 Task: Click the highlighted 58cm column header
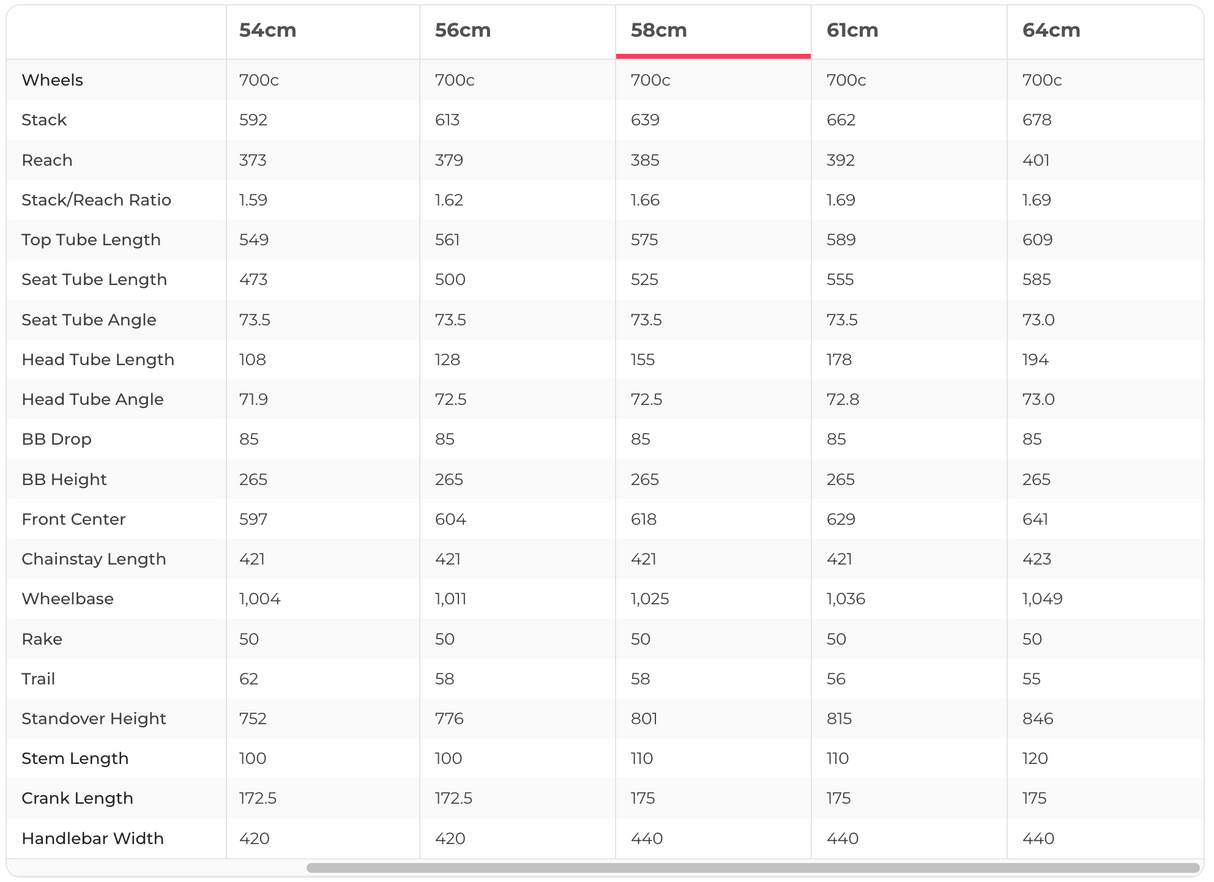659,30
